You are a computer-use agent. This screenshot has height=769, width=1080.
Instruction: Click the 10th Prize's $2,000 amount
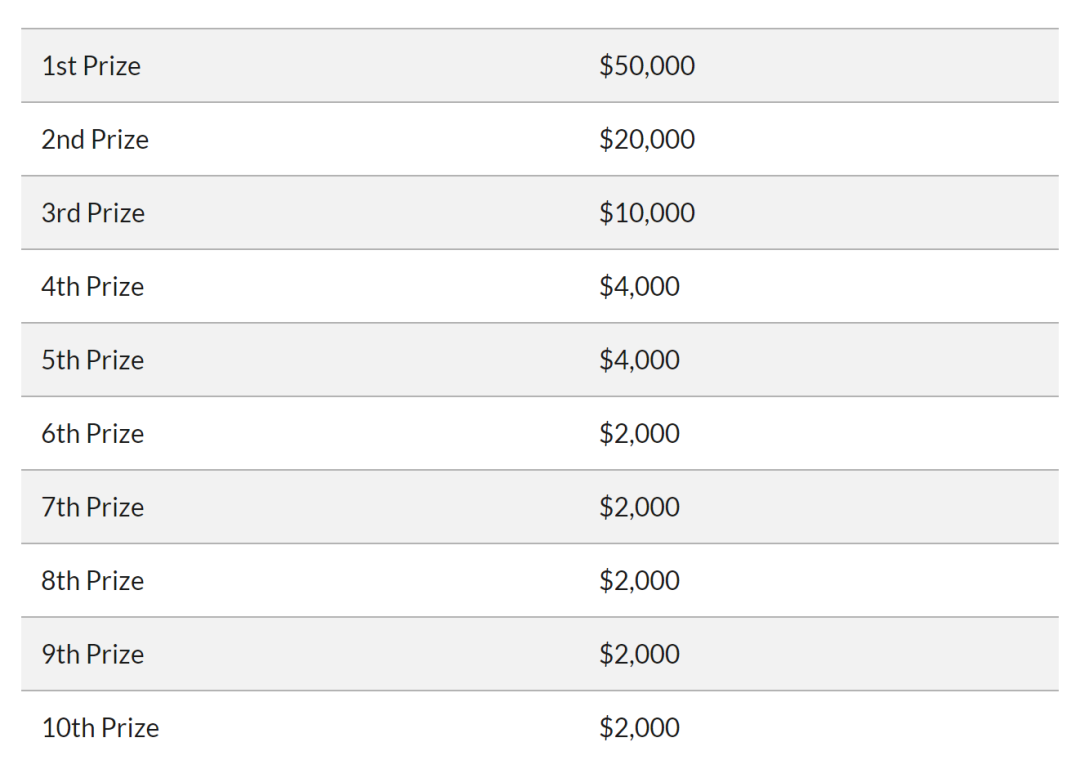click(639, 728)
